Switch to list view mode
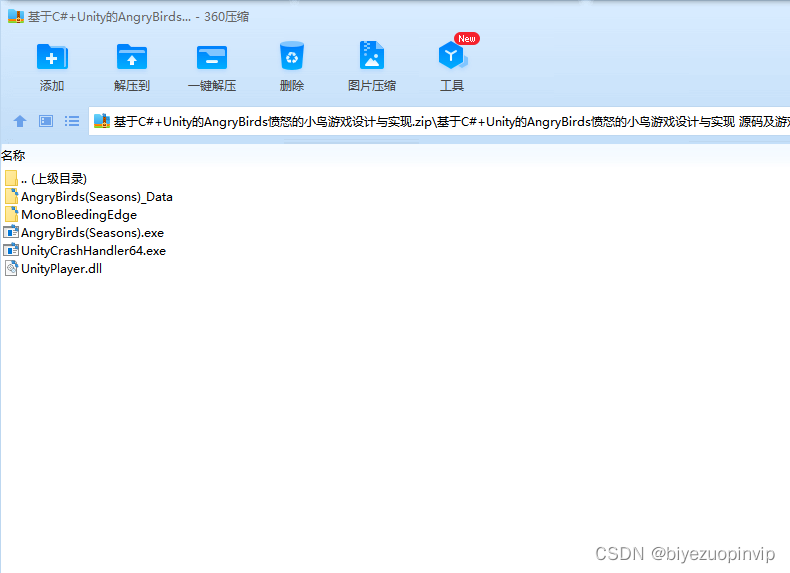Screen dimensions: 790x573 (x=72, y=121)
